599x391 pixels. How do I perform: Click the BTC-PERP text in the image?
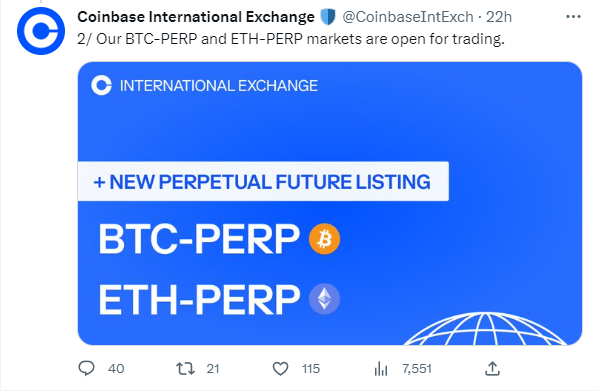click(199, 239)
